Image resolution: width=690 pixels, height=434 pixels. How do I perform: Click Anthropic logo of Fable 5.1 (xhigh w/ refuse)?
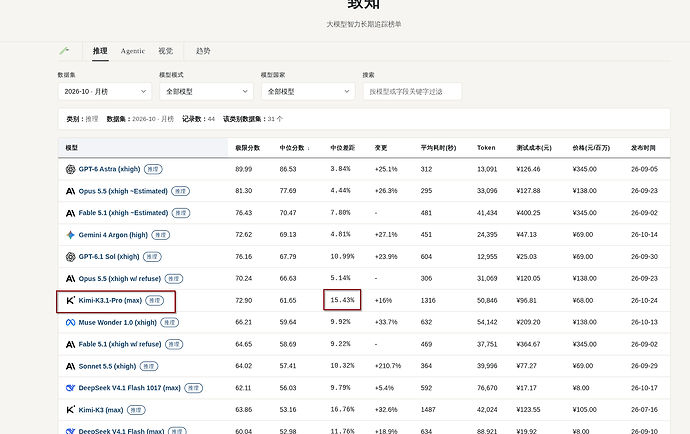(x=70, y=344)
